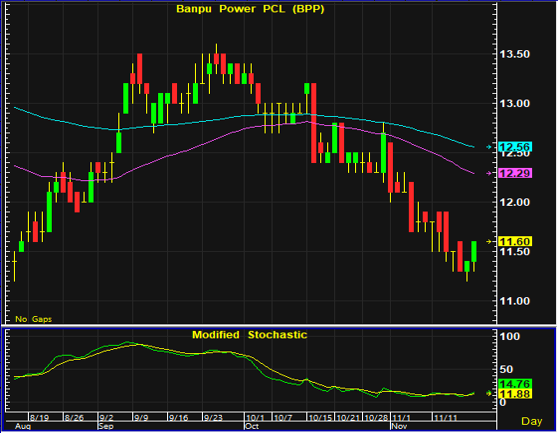Click the chart title Banpu Power PCL (BPP)
Viewport: 558px width, 433px height.
[x=250, y=9]
